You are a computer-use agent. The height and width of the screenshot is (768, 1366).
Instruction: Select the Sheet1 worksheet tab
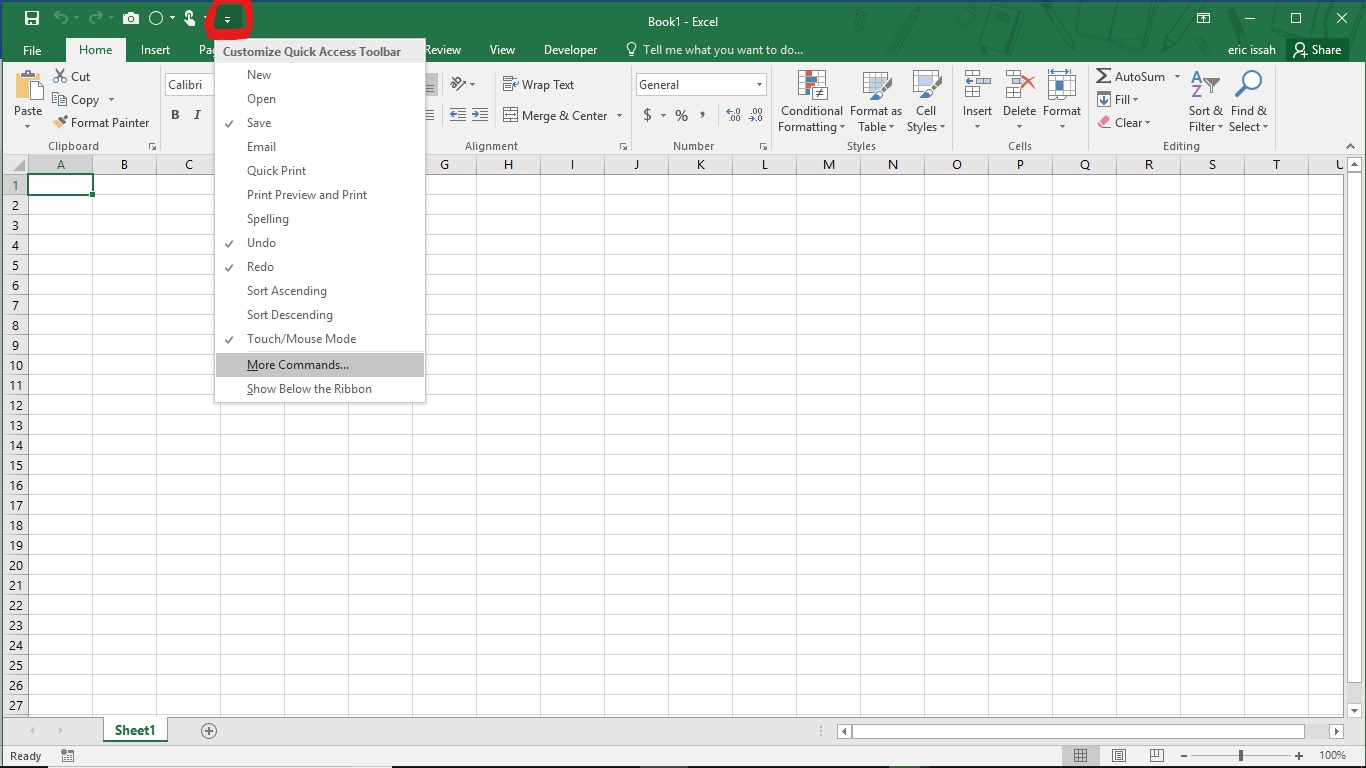point(135,731)
